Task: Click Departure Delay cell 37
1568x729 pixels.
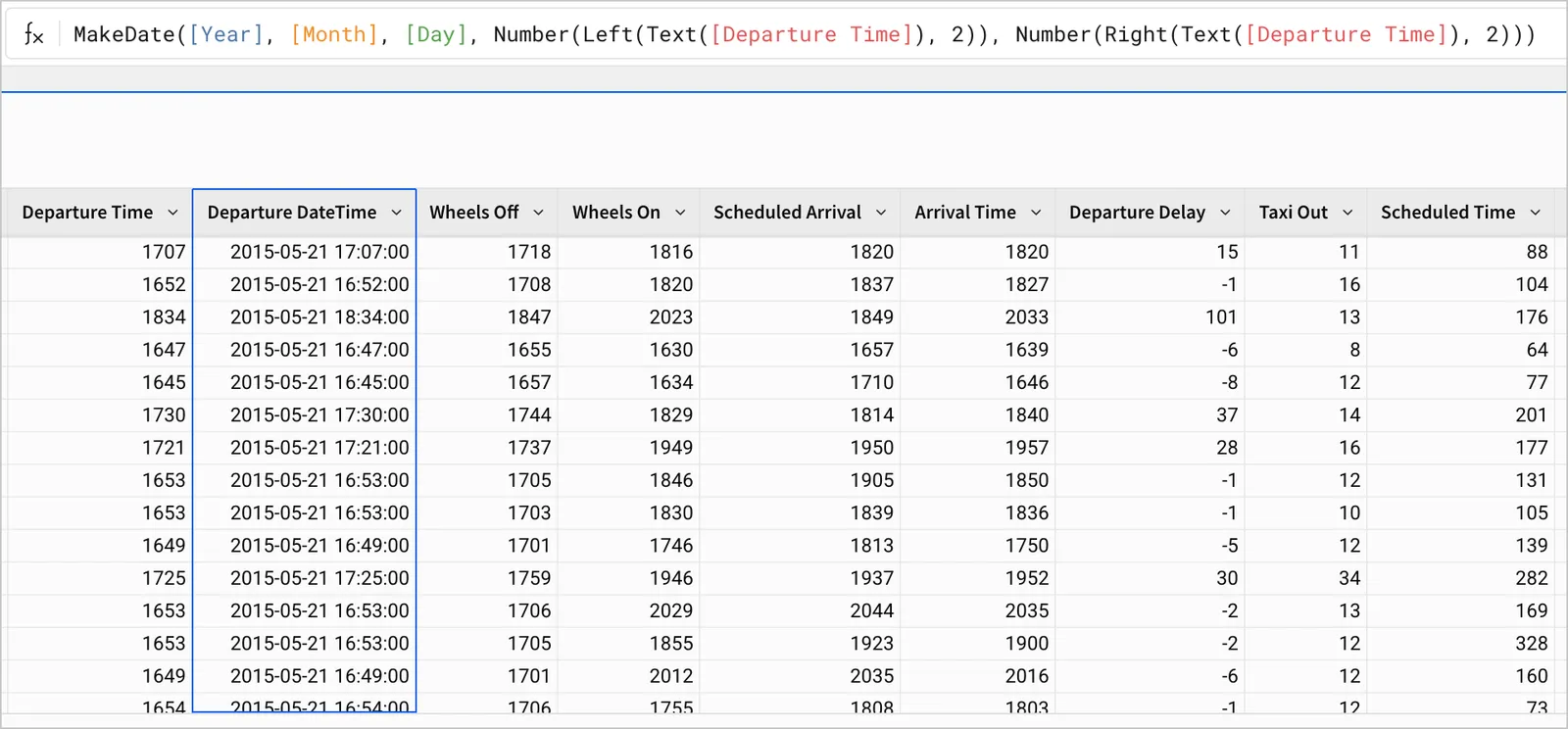Action: coord(1151,414)
